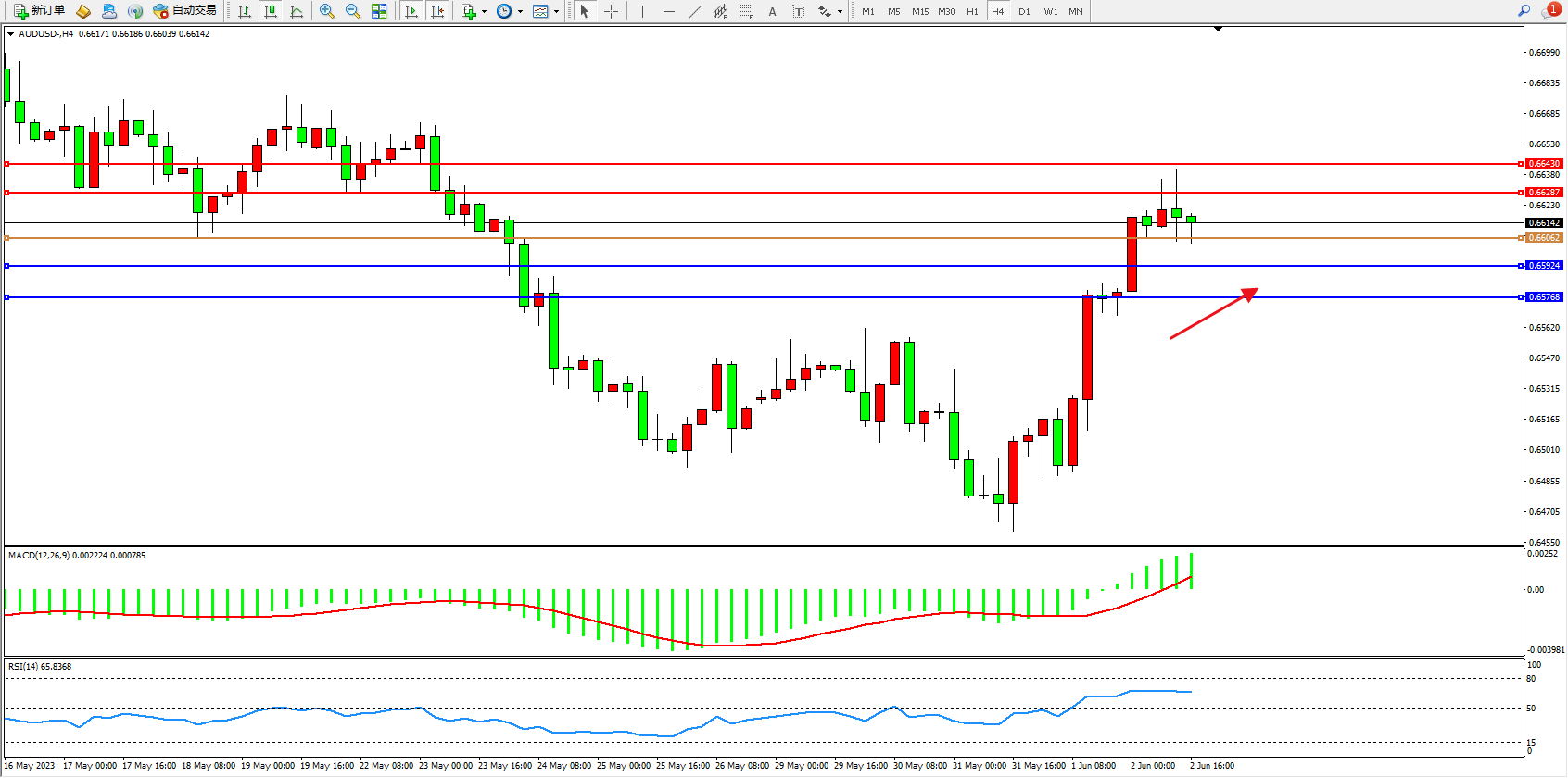Select the trendline drawing tool
This screenshot has width=1568, height=778.
(695, 11)
